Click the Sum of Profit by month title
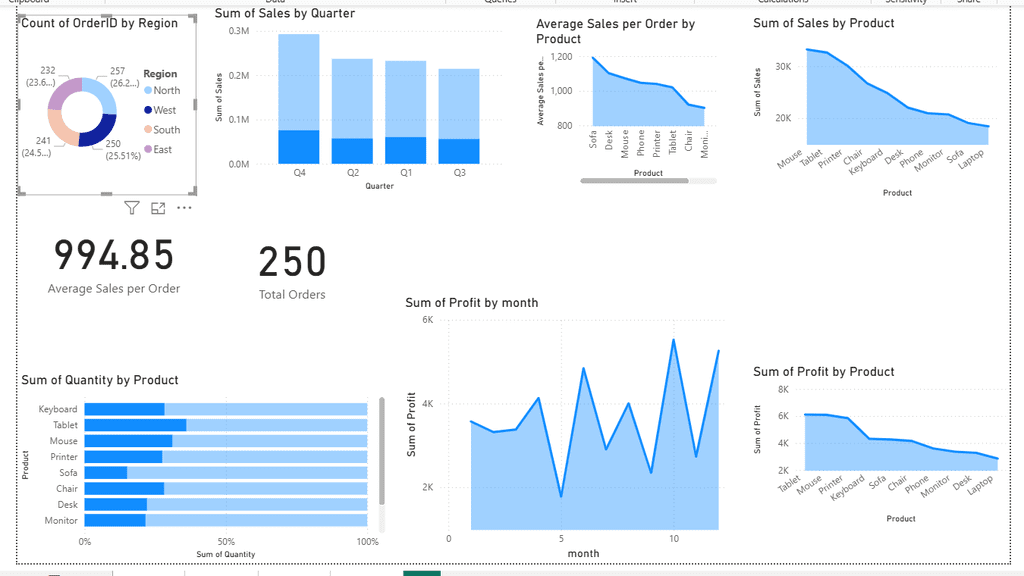Viewport: 1024px width, 576px height. pyautogui.click(x=471, y=303)
